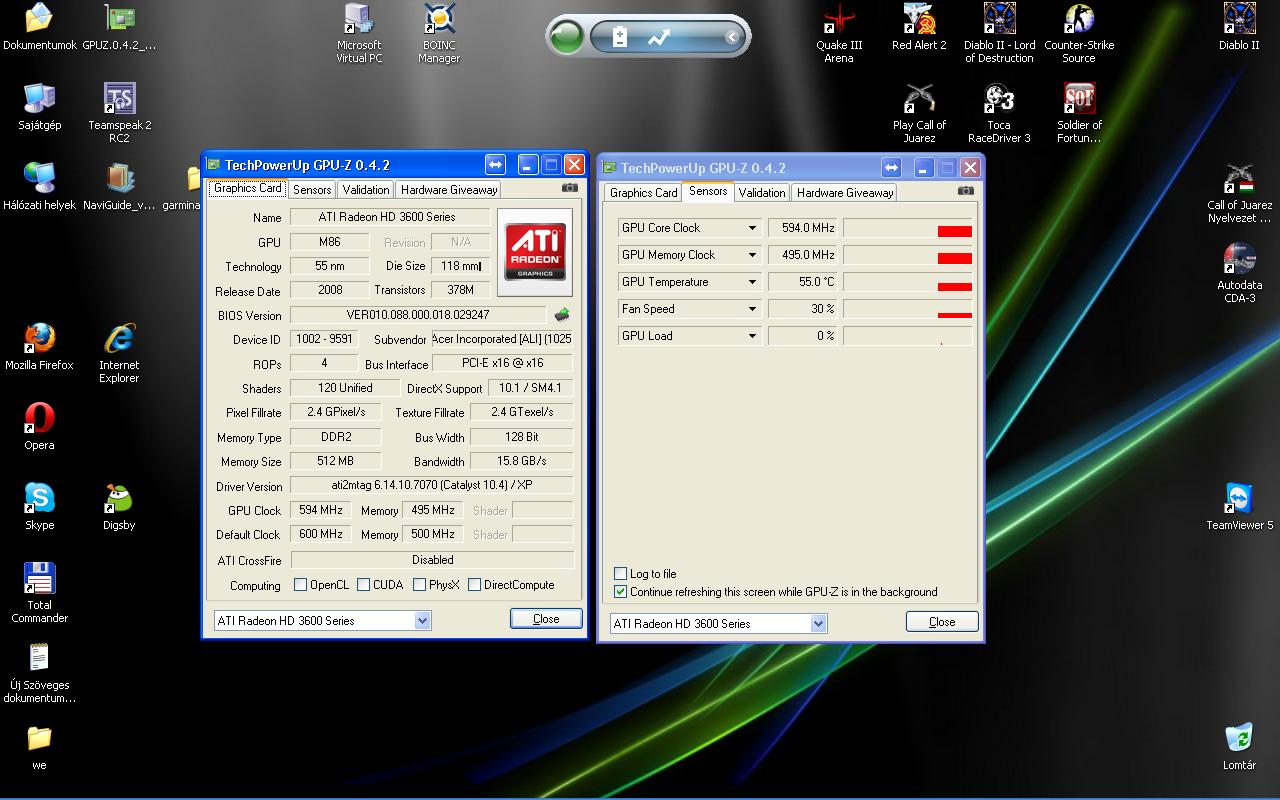Expand GPU Temperature sensor dropdown
This screenshot has height=800, width=1280.
point(752,282)
